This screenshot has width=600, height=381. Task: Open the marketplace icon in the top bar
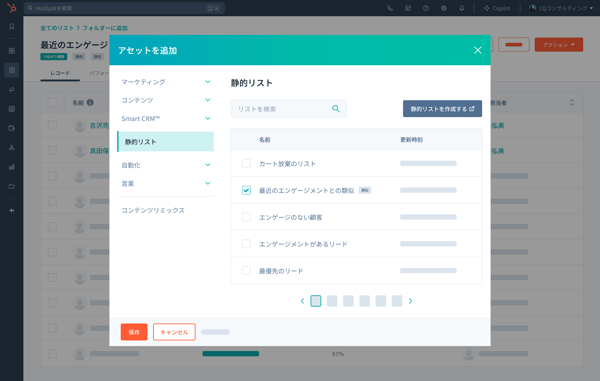tap(408, 8)
